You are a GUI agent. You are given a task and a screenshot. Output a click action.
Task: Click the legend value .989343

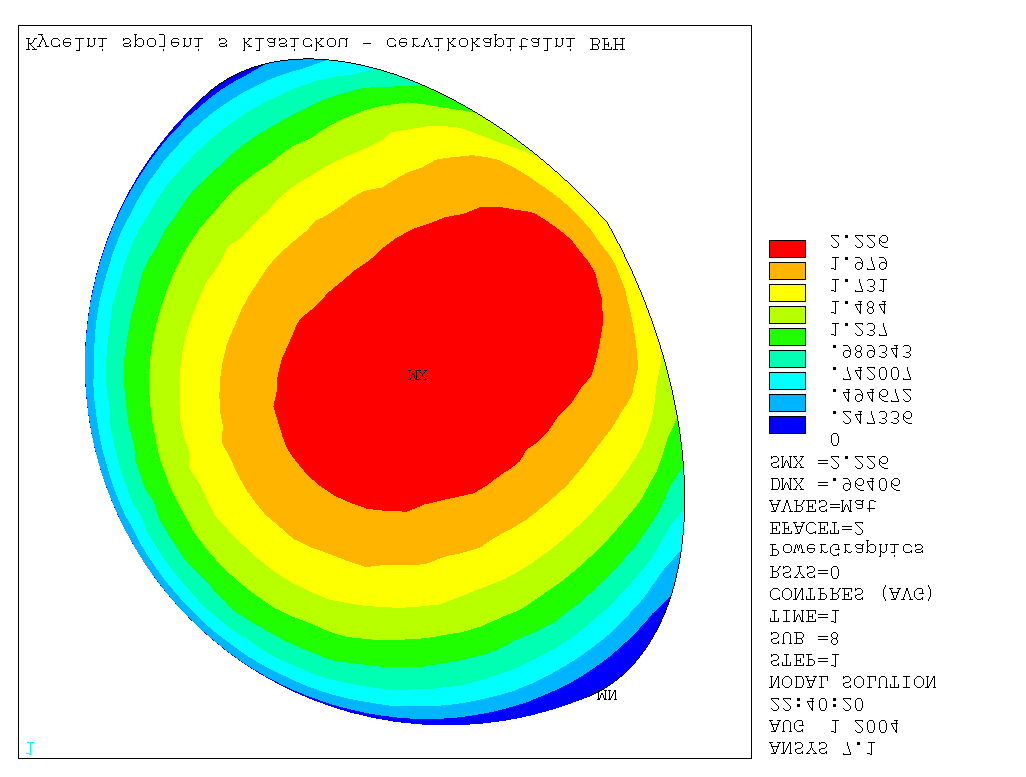point(871,352)
